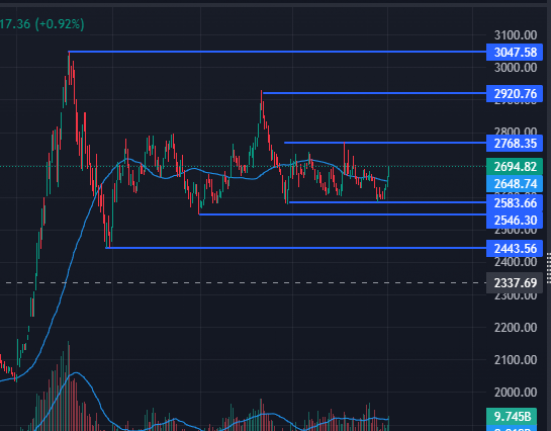
Task: Select the blue horizontal line at 3047.58
Action: click(278, 52)
